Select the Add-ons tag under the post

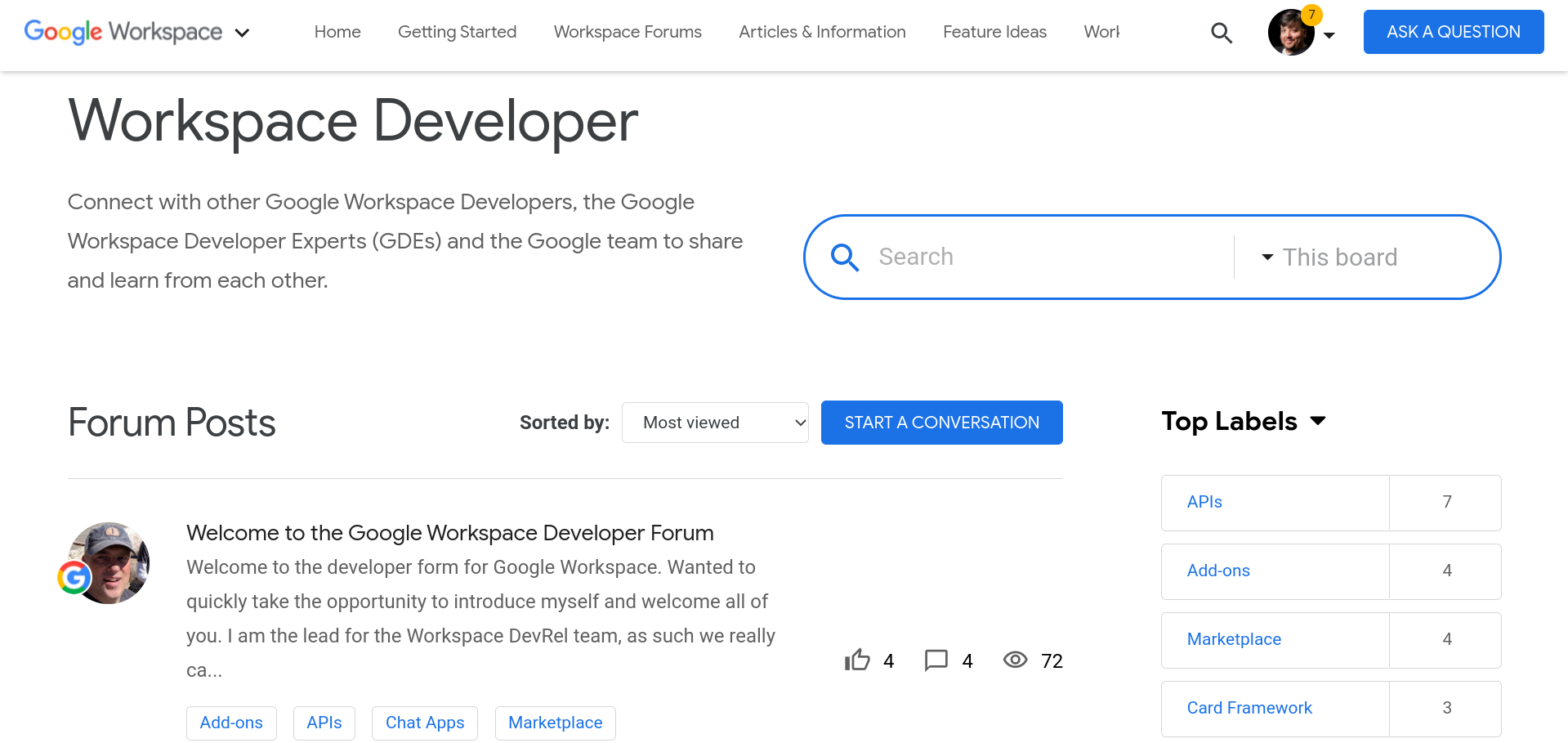coord(231,723)
